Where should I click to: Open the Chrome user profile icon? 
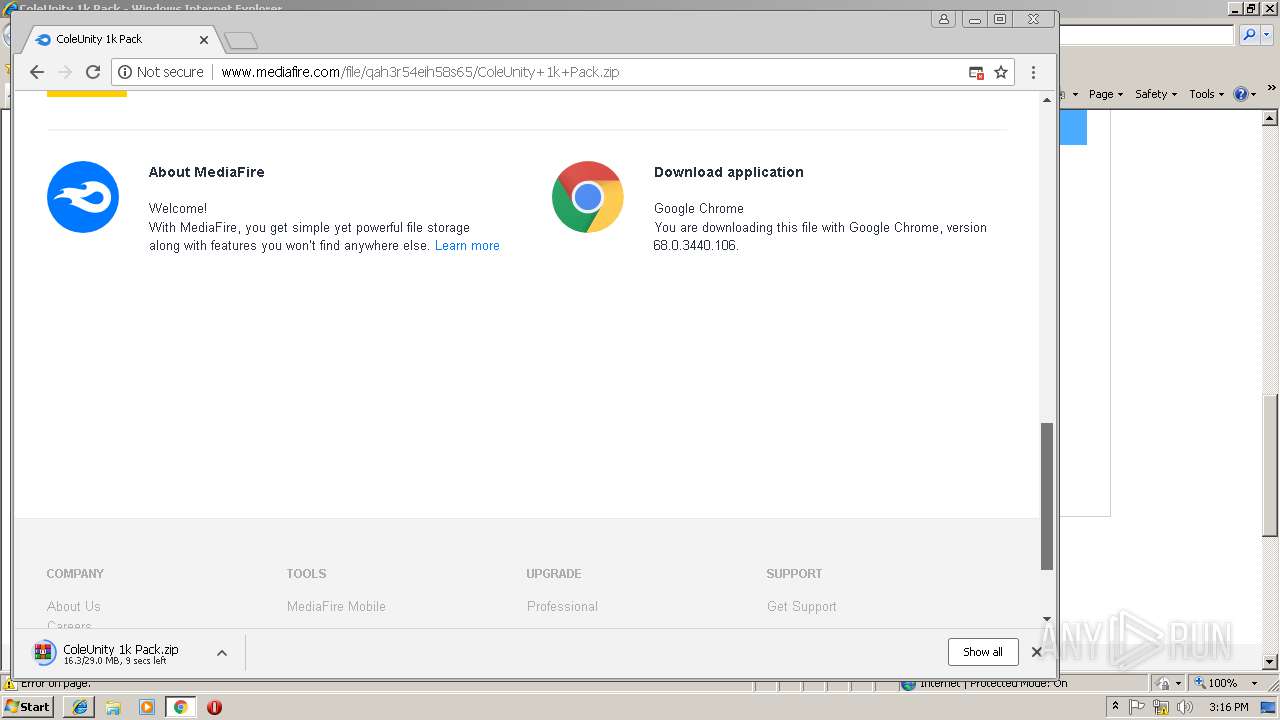[x=943, y=19]
